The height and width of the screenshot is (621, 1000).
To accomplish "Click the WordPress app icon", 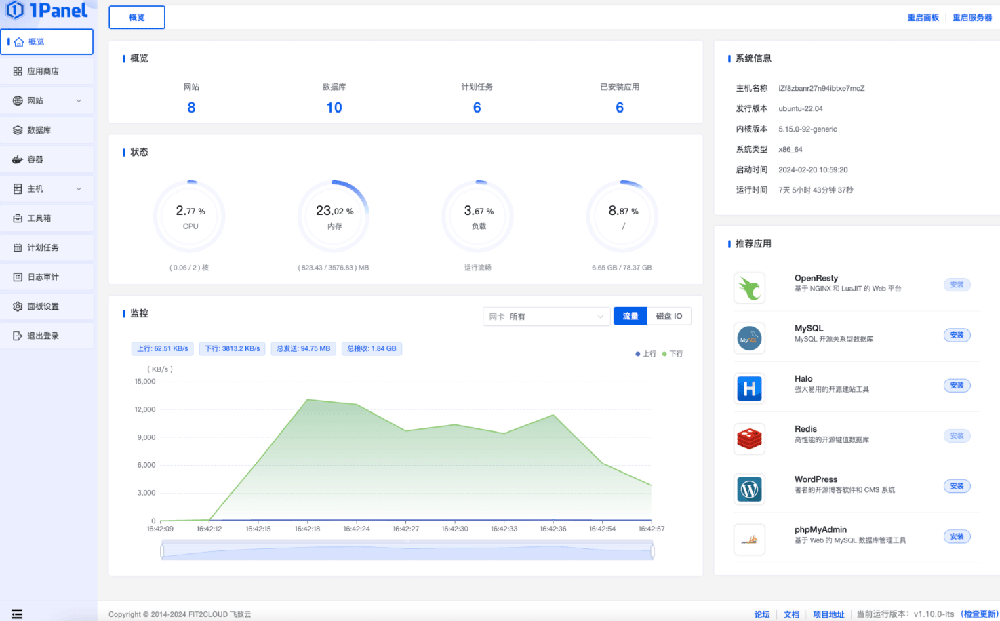I will coord(749,489).
